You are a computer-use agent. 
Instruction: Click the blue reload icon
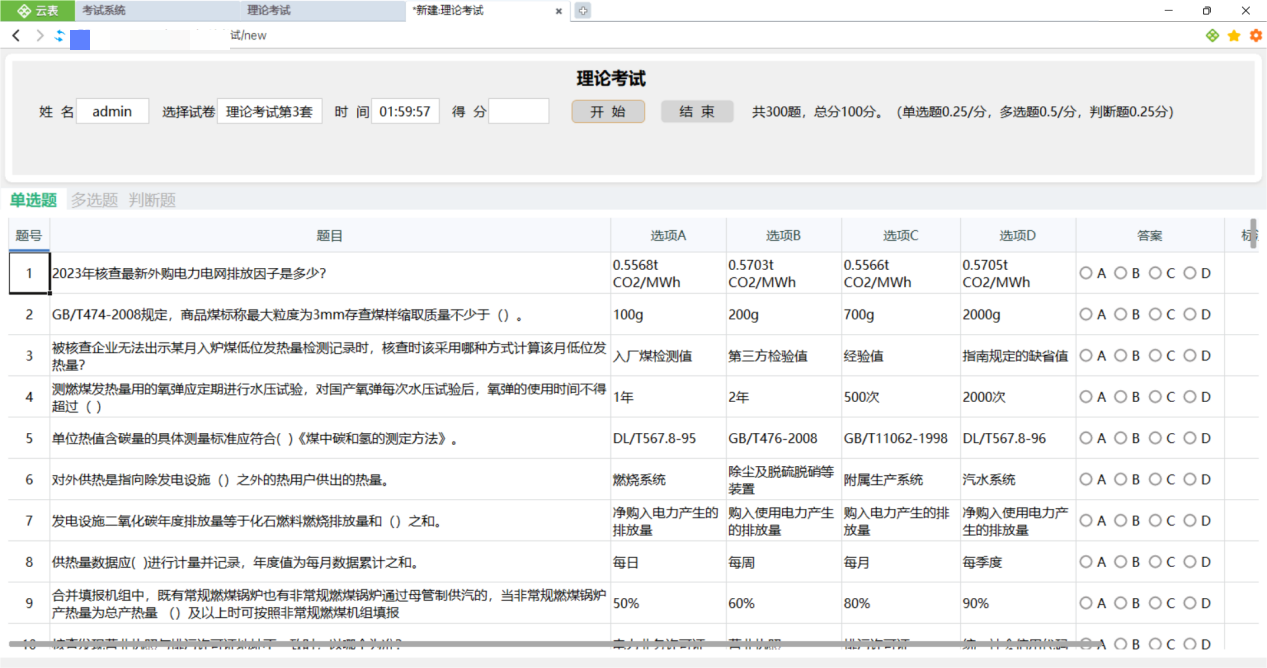pos(59,36)
